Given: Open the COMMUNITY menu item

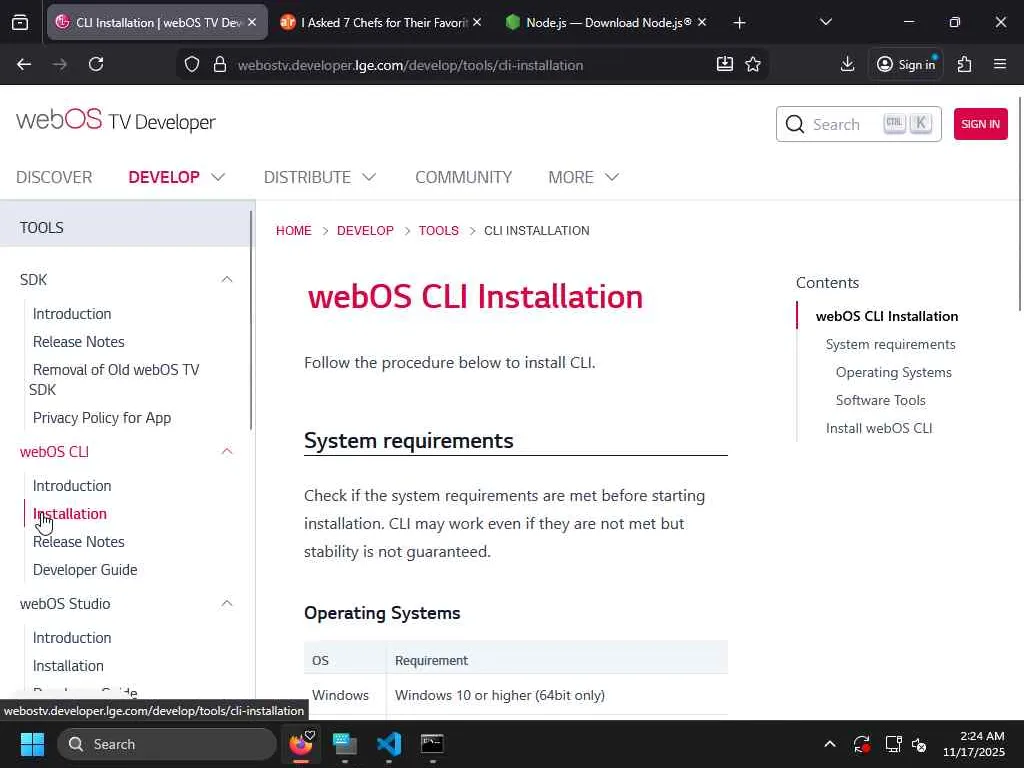Looking at the screenshot, I should 464,177.
